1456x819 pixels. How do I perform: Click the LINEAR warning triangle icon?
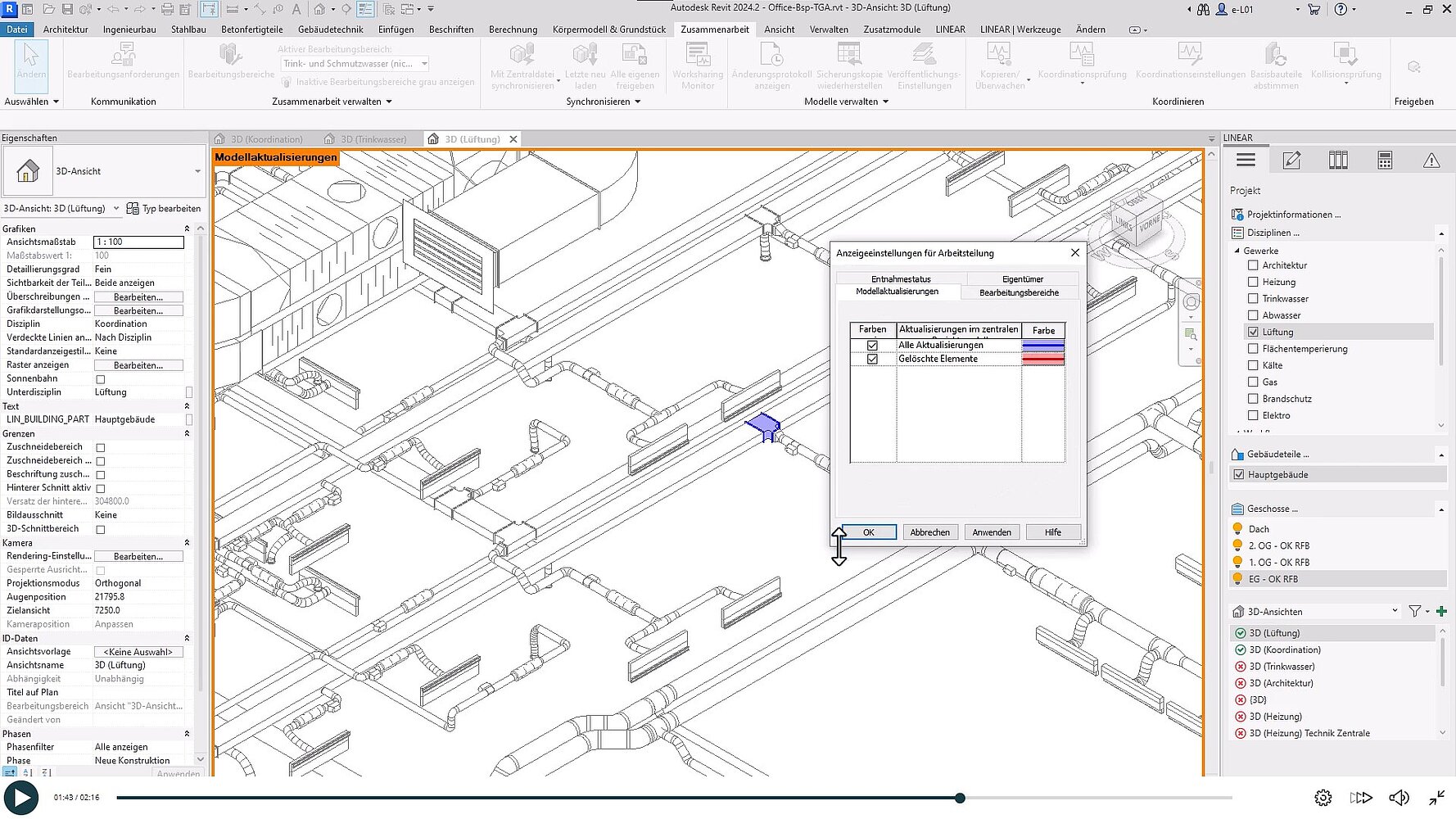pos(1431,161)
